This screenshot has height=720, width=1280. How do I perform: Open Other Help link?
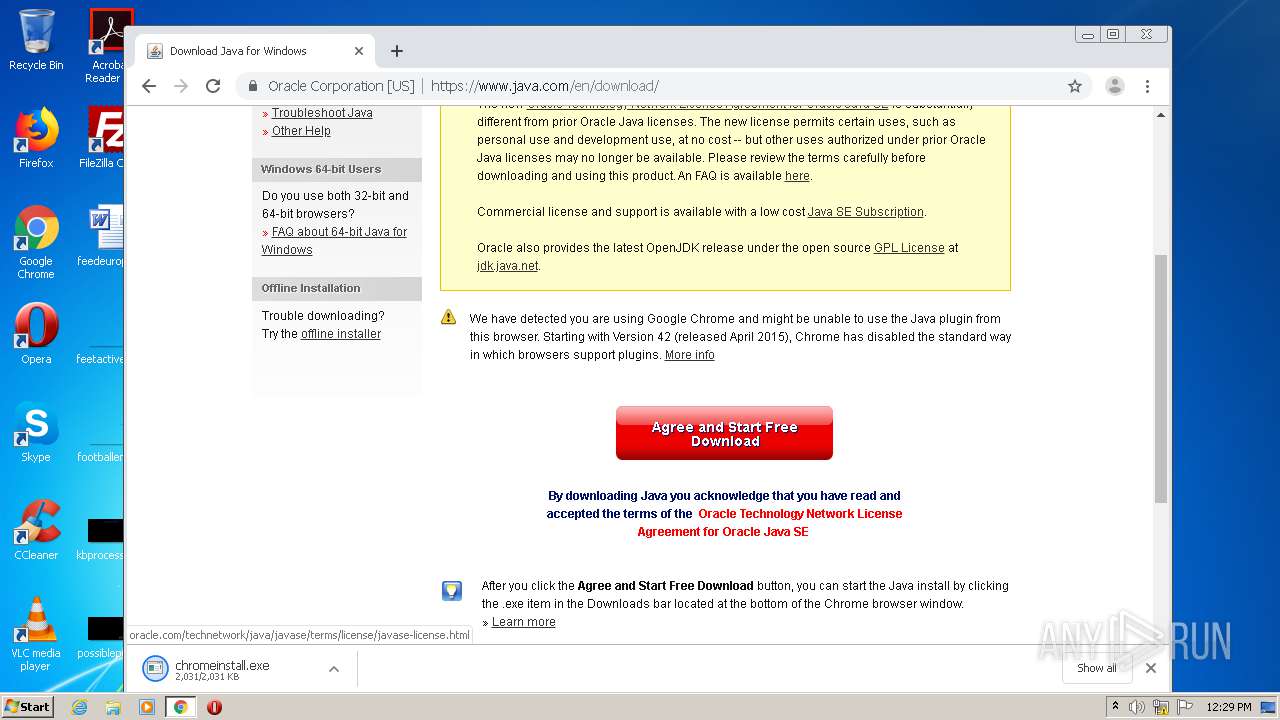coord(301,131)
